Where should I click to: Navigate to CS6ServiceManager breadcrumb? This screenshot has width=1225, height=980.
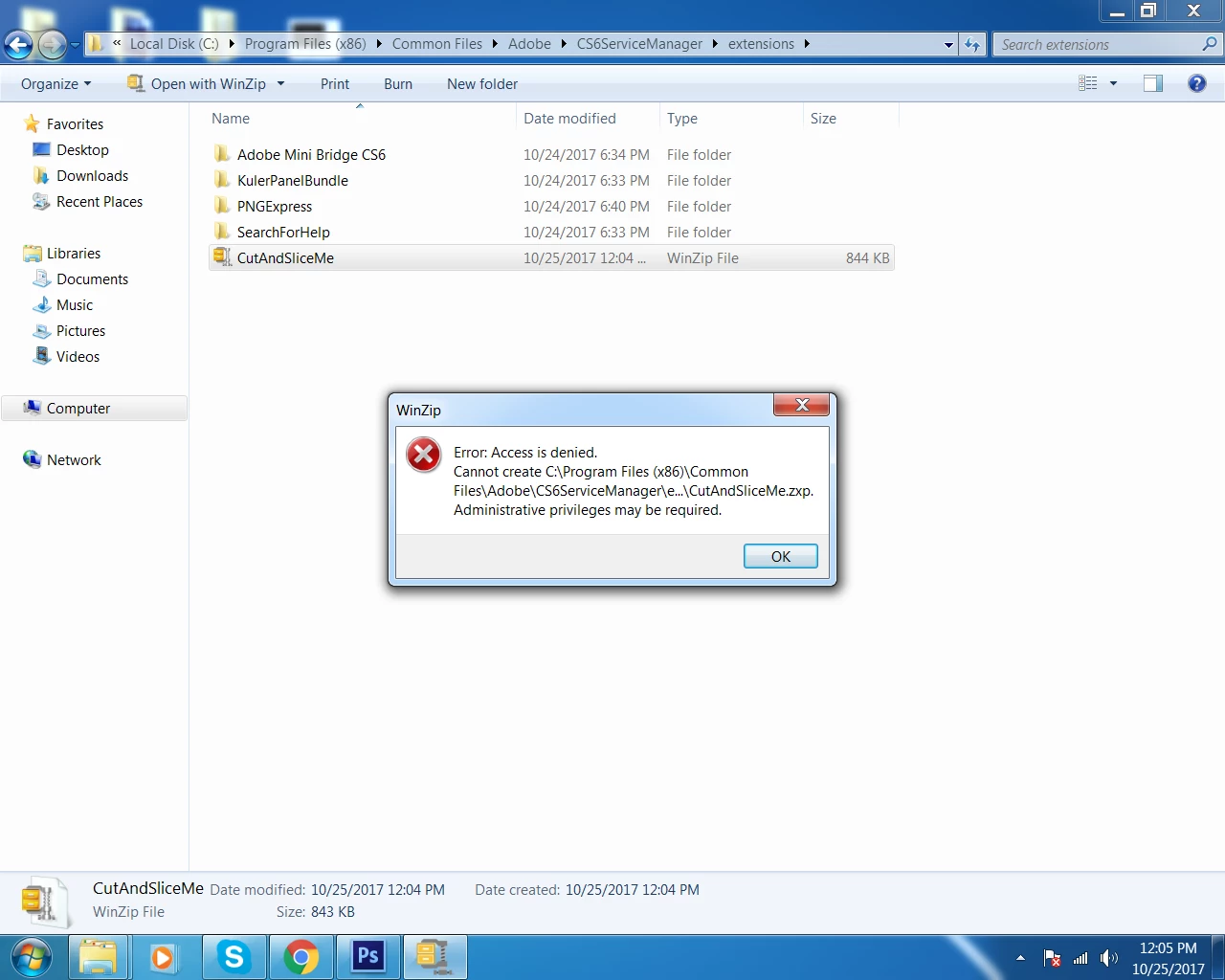pyautogui.click(x=639, y=44)
